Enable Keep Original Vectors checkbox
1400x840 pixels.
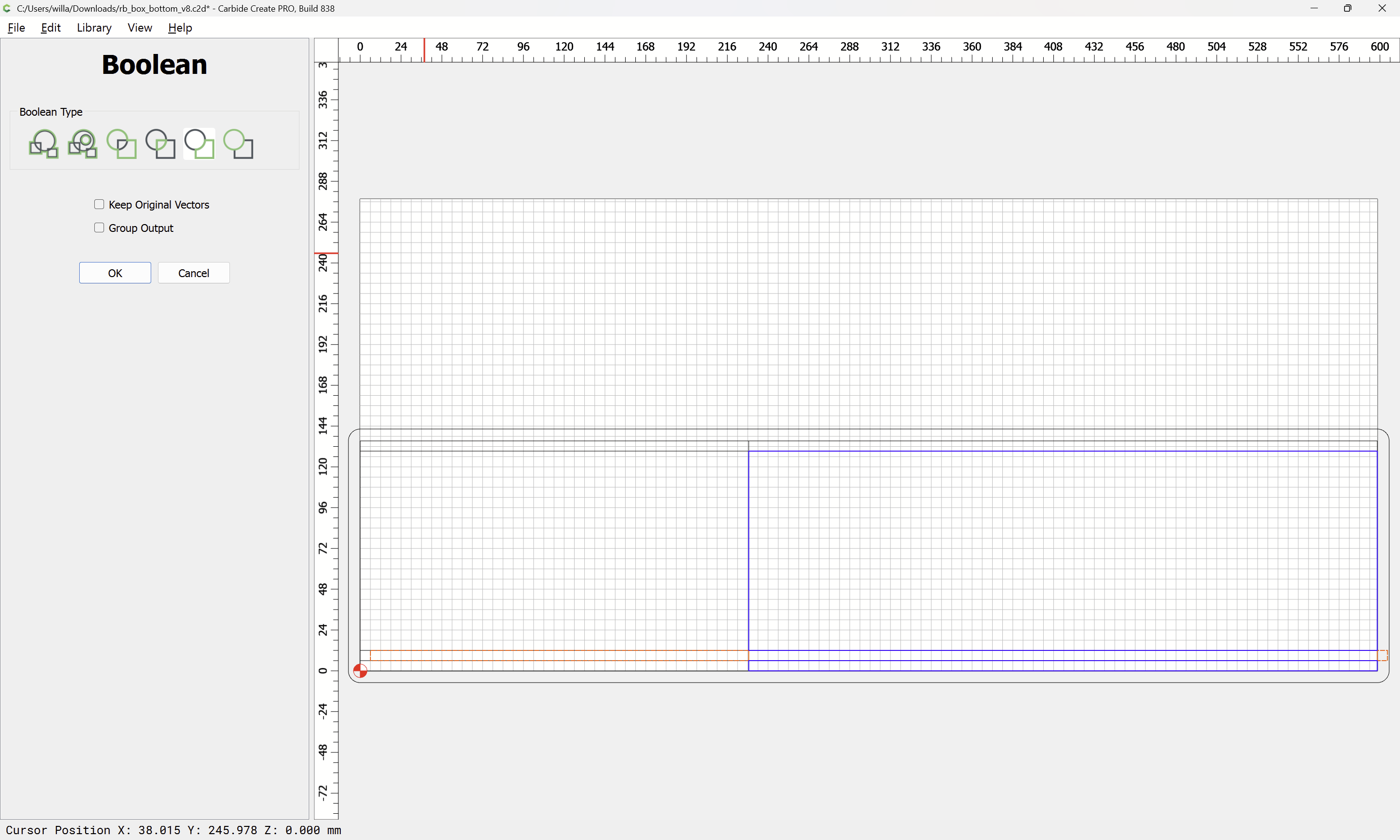[x=100, y=204]
